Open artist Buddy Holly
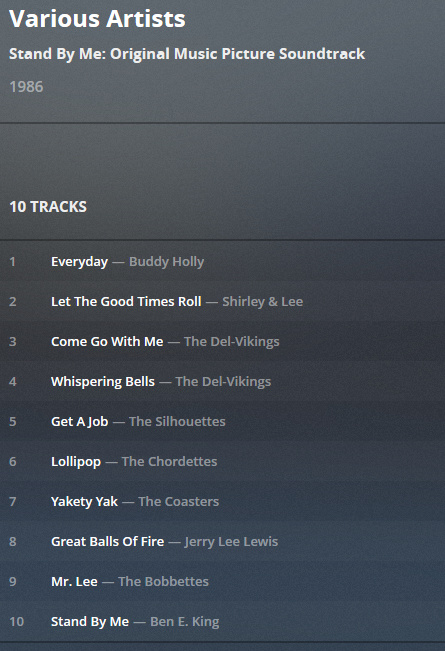Image resolution: width=445 pixels, height=651 pixels. coord(166,262)
